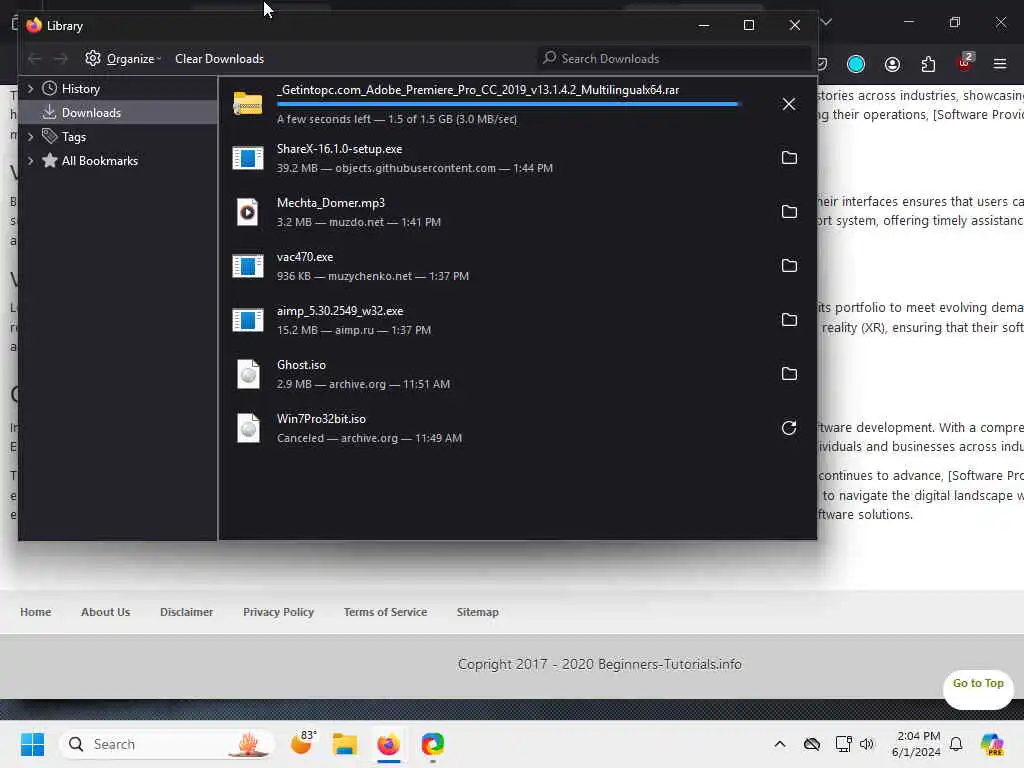1024x768 pixels.
Task: Click the network display tray icon
Action: (843, 744)
